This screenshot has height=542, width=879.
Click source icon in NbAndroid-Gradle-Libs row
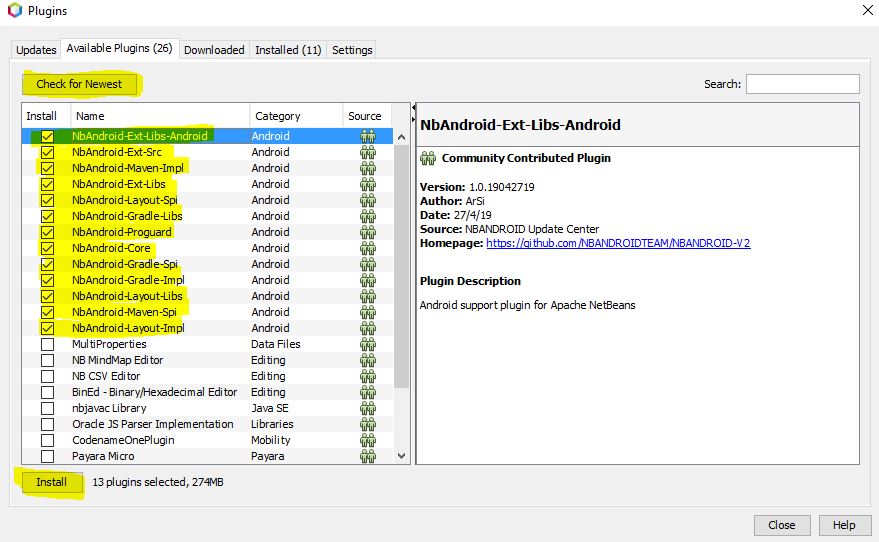pos(368,216)
